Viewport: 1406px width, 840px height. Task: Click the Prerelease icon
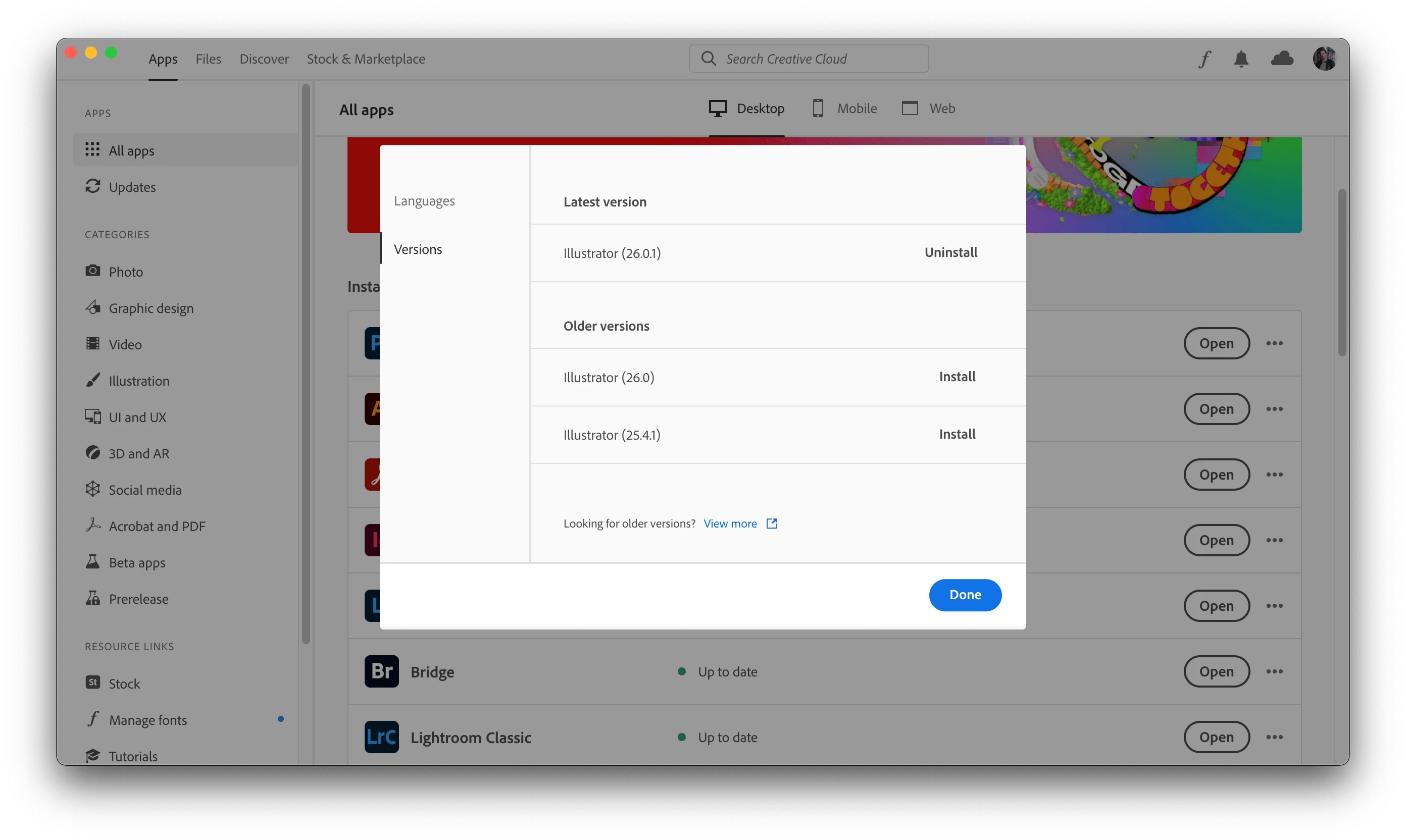point(92,598)
